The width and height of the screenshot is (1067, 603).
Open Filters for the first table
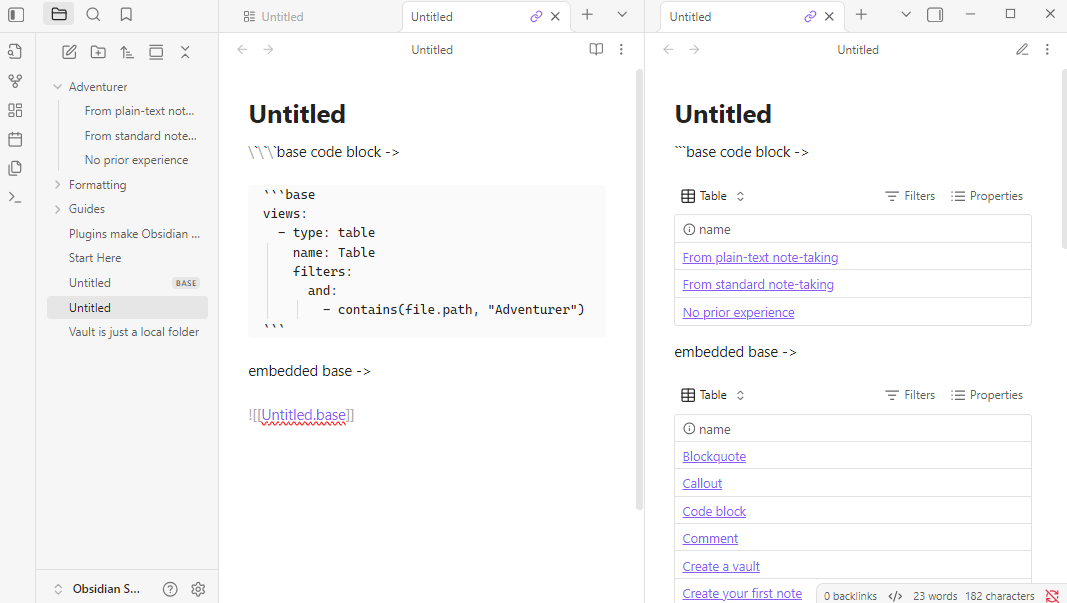910,196
